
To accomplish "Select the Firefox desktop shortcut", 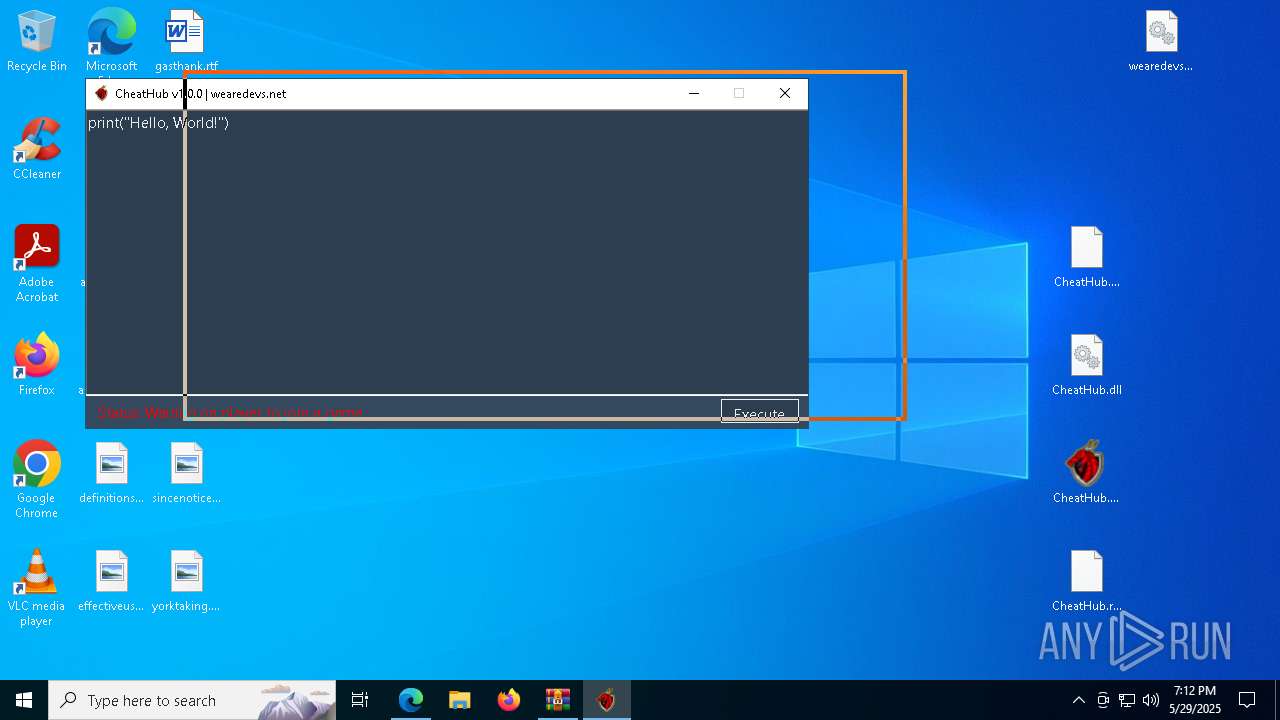I will (x=37, y=365).
